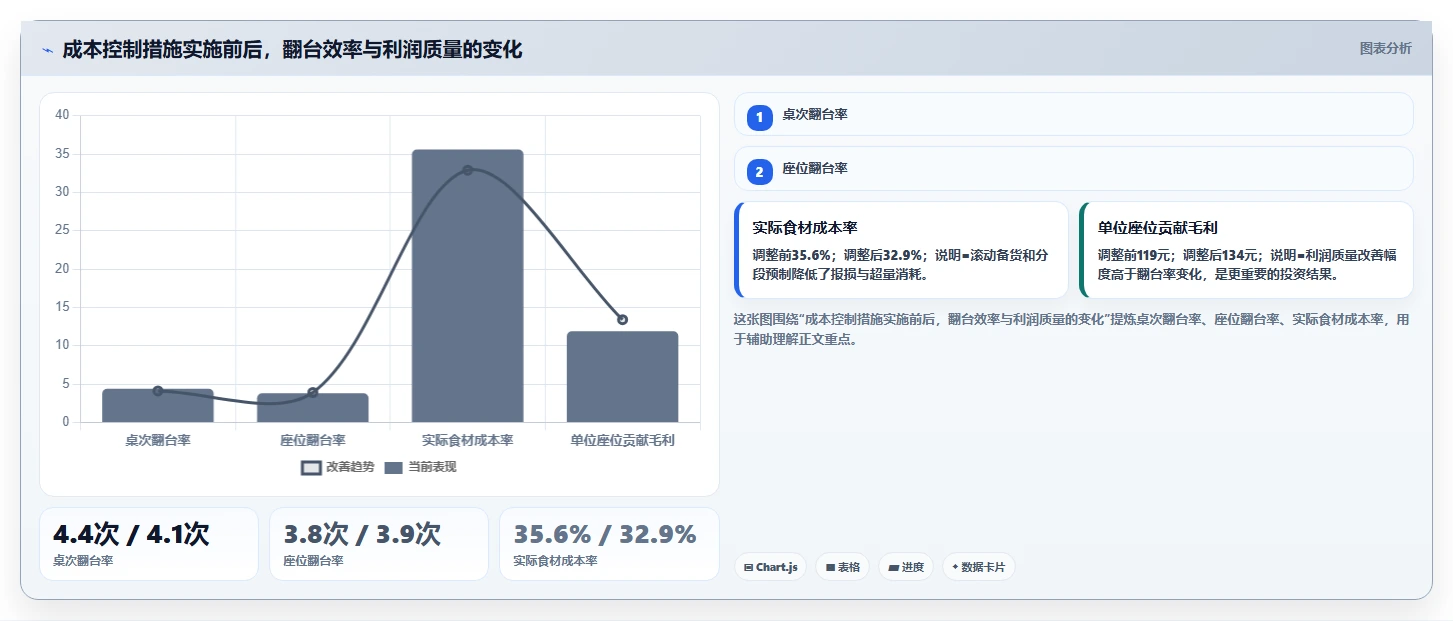
Task: Click the 当前表现 legend color box
Action: 394,467
